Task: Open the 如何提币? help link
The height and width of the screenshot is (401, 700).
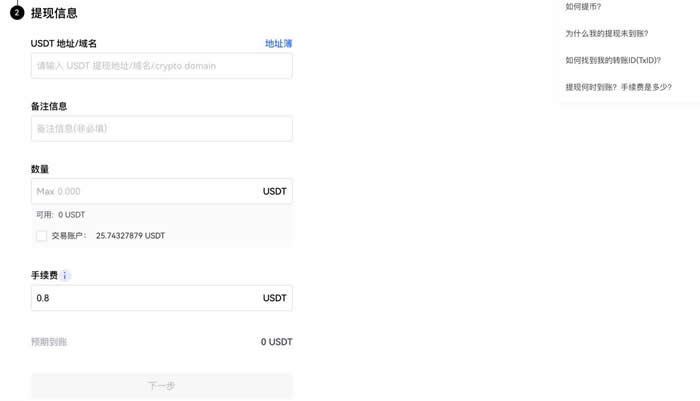Action: click(583, 7)
